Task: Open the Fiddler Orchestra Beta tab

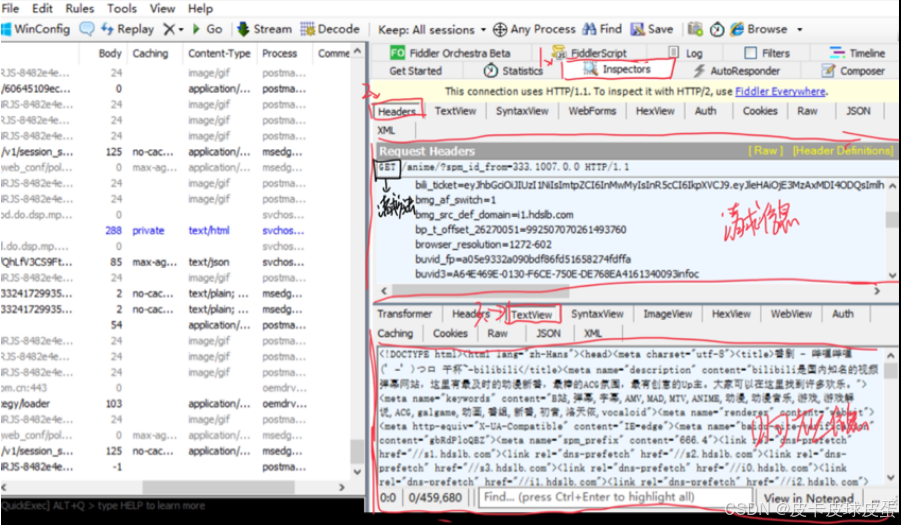Action: (450, 53)
